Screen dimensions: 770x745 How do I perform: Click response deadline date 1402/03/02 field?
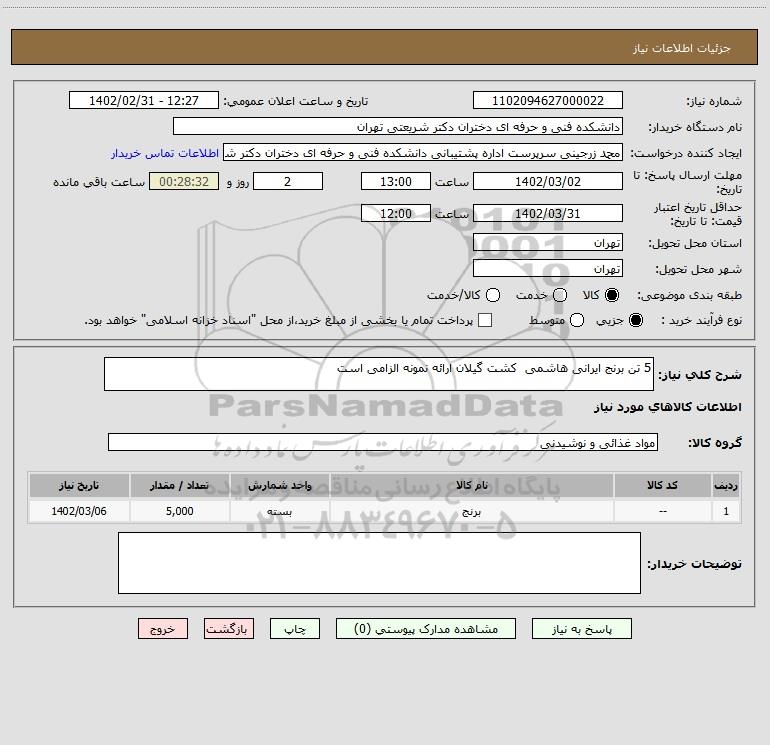pos(548,181)
